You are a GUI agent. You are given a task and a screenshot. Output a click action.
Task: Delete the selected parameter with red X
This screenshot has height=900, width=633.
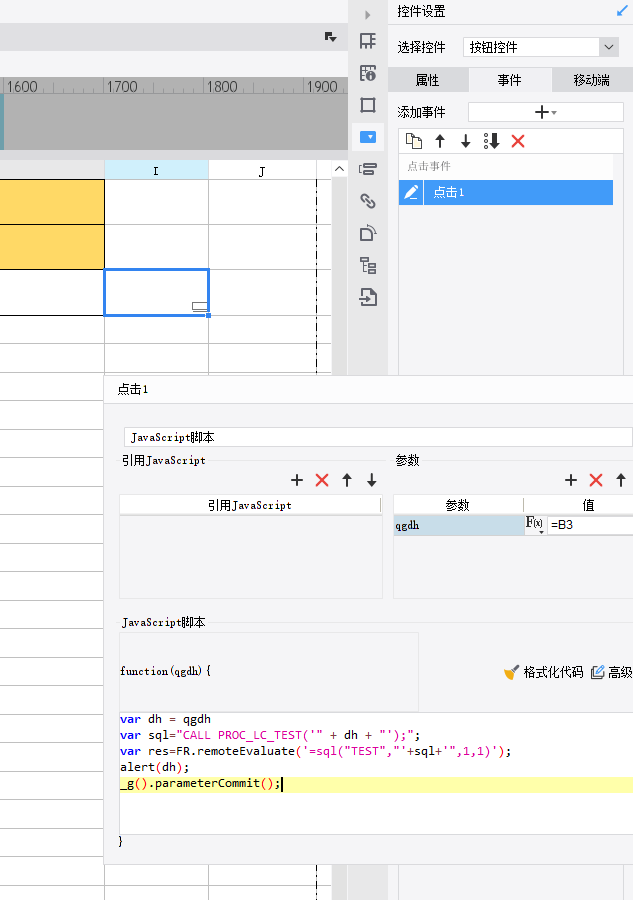tap(596, 480)
